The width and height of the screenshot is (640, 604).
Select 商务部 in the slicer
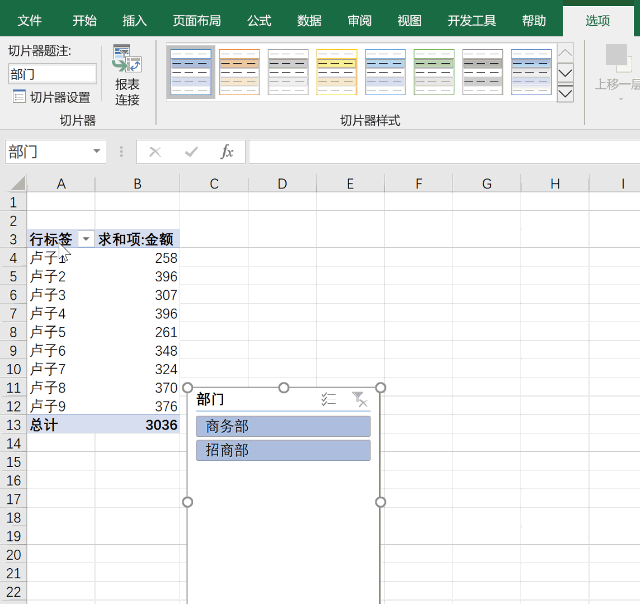click(x=283, y=426)
